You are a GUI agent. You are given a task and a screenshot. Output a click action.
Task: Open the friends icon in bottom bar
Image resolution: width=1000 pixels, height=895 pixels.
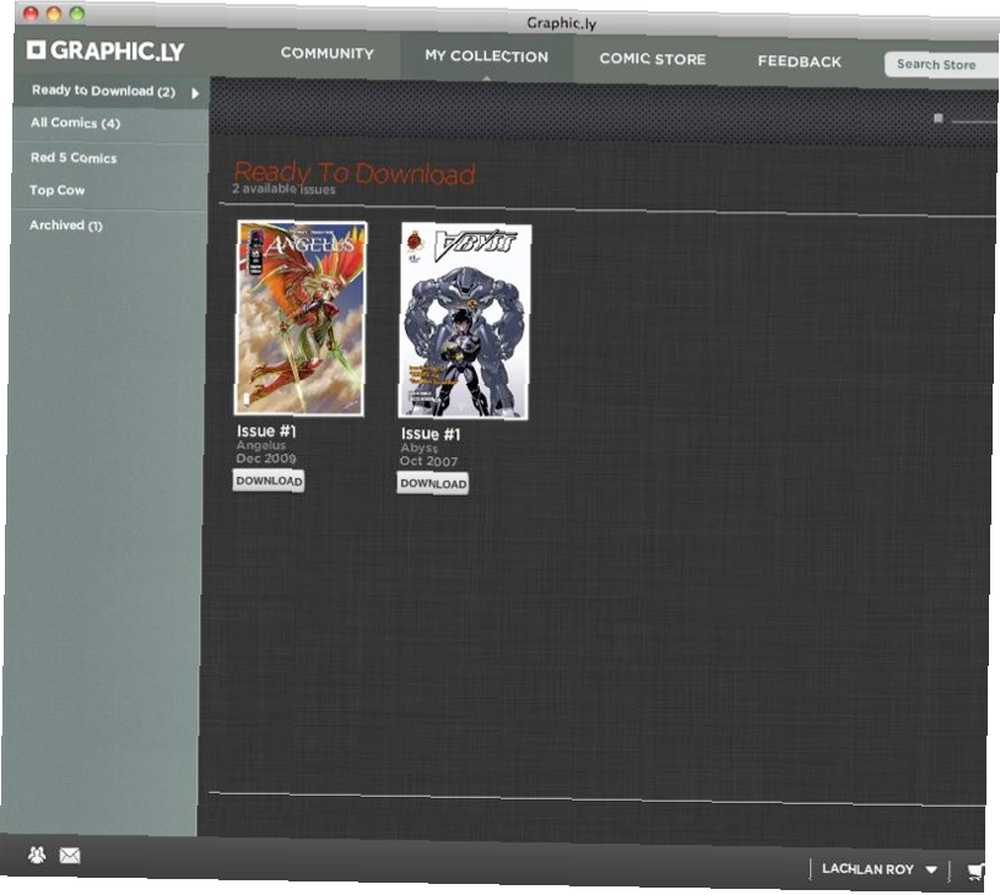[x=37, y=854]
